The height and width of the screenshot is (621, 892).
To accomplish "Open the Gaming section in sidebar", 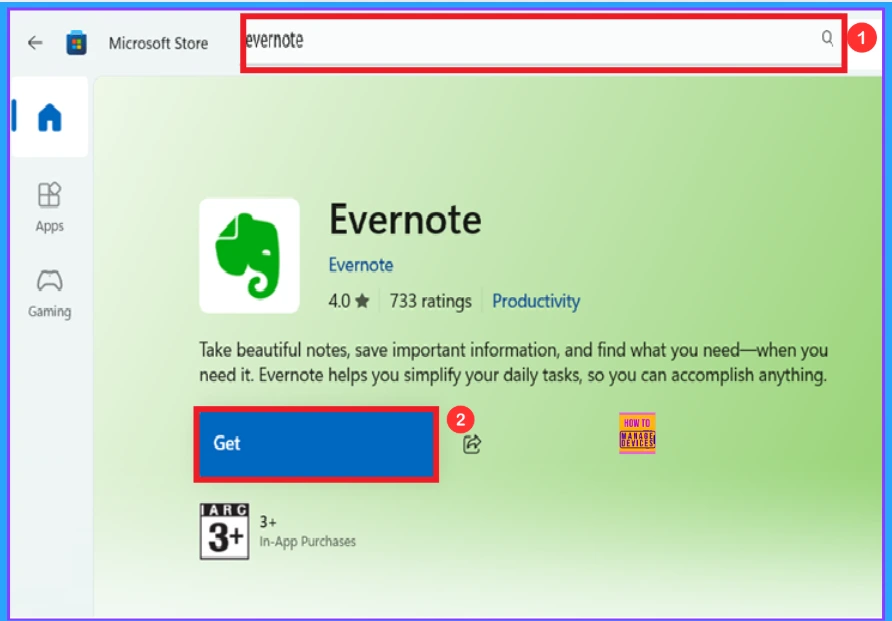I will pos(49,294).
